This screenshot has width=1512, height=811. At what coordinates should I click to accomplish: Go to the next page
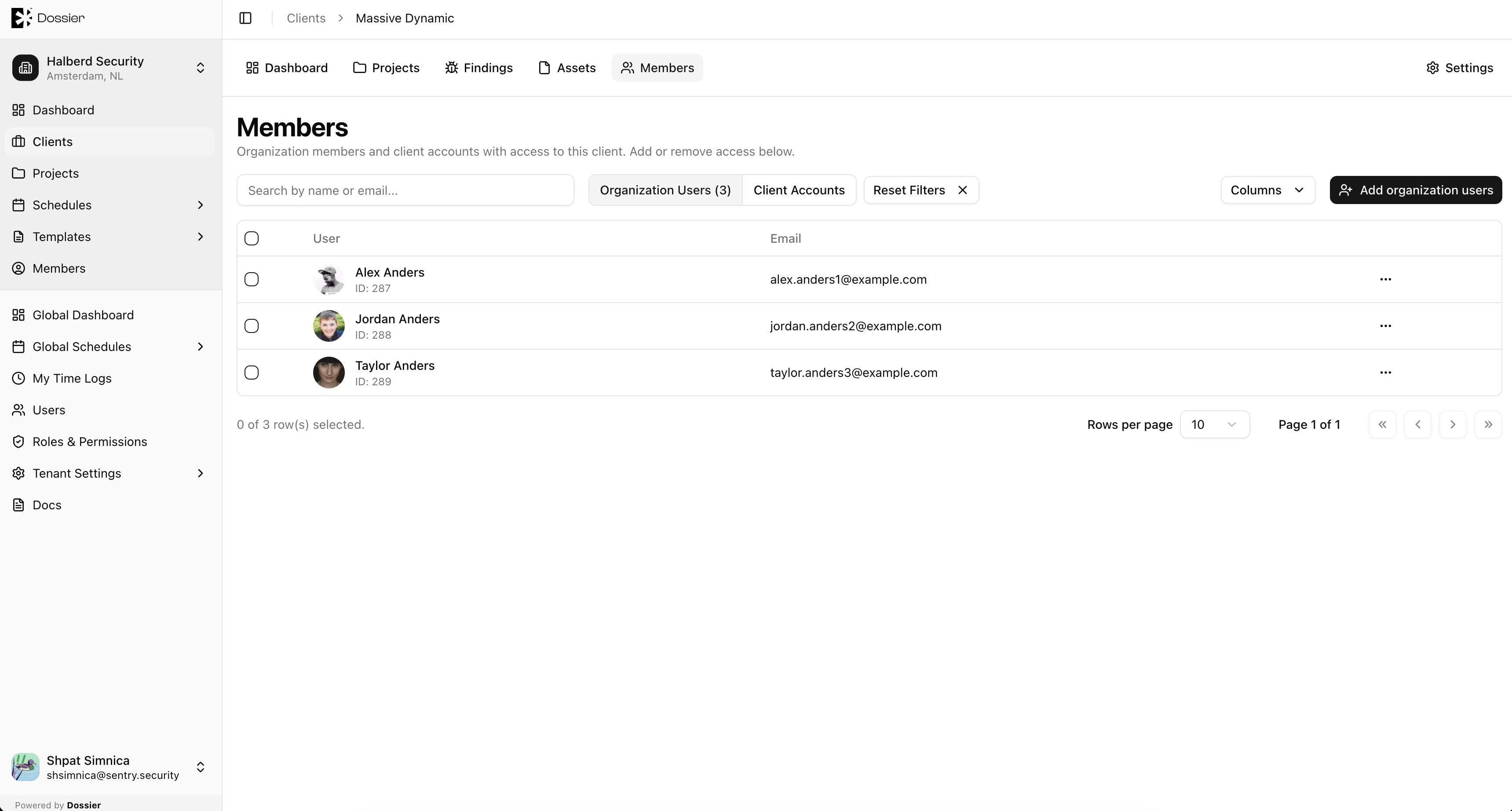(x=1453, y=424)
